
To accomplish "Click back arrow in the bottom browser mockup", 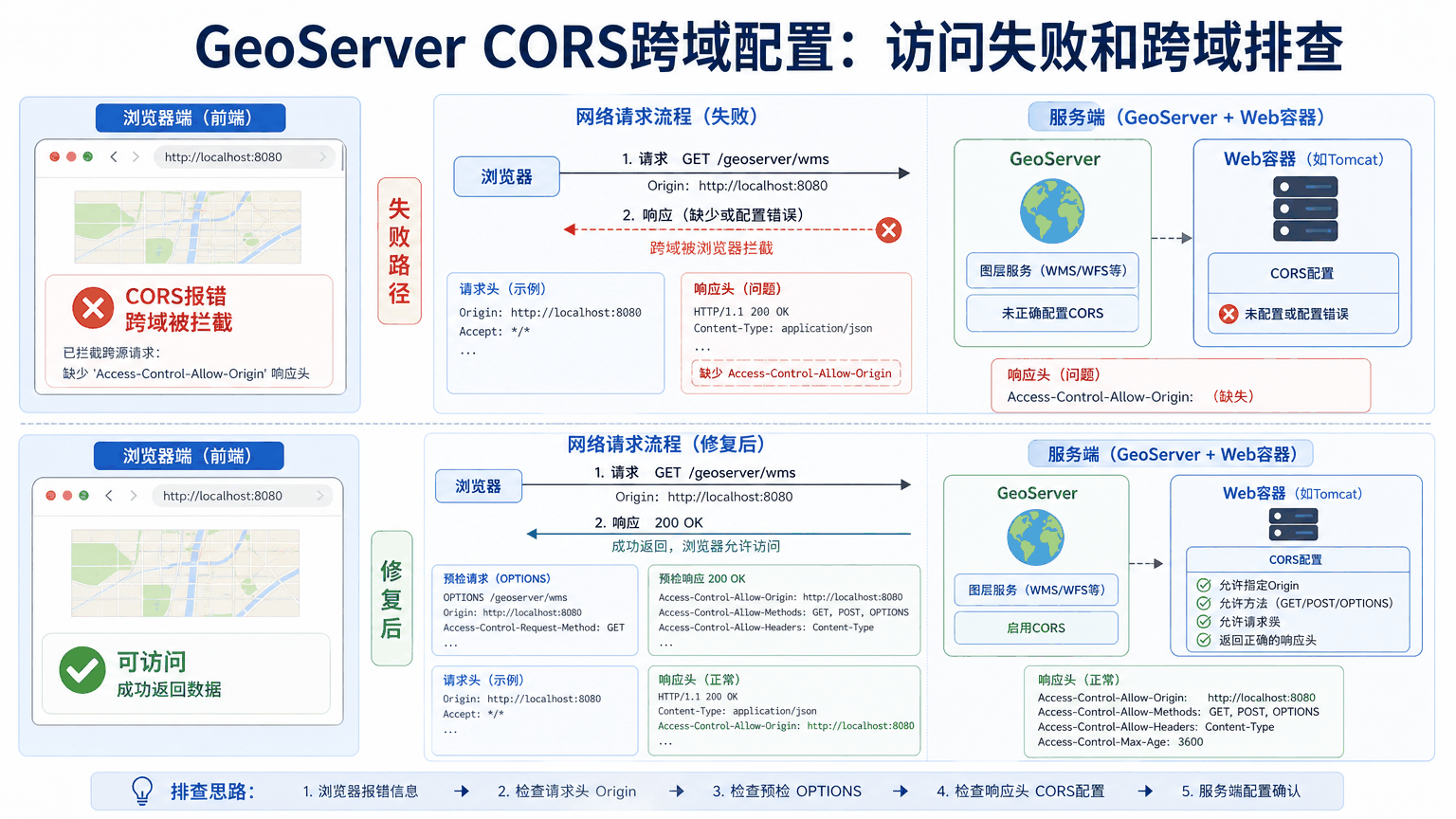I will 109,495.
